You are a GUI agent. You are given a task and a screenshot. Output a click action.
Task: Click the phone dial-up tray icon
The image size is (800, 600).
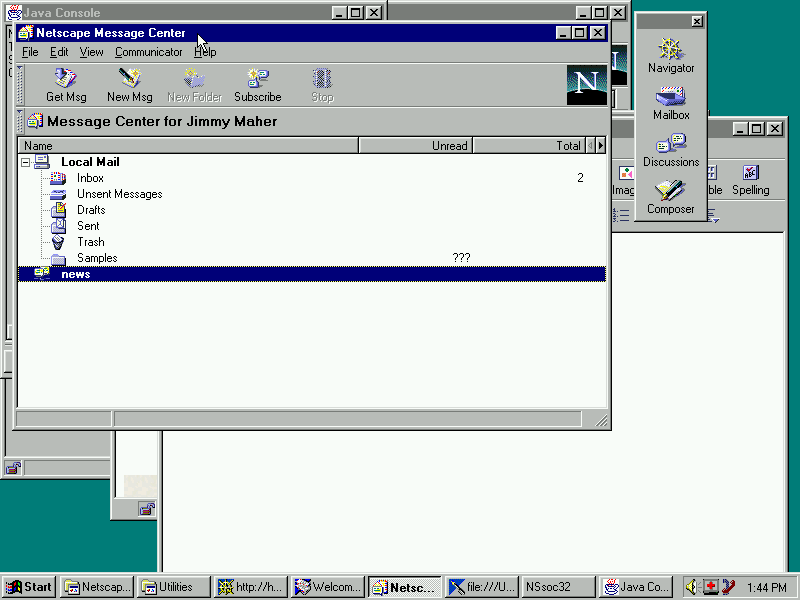pos(729,587)
